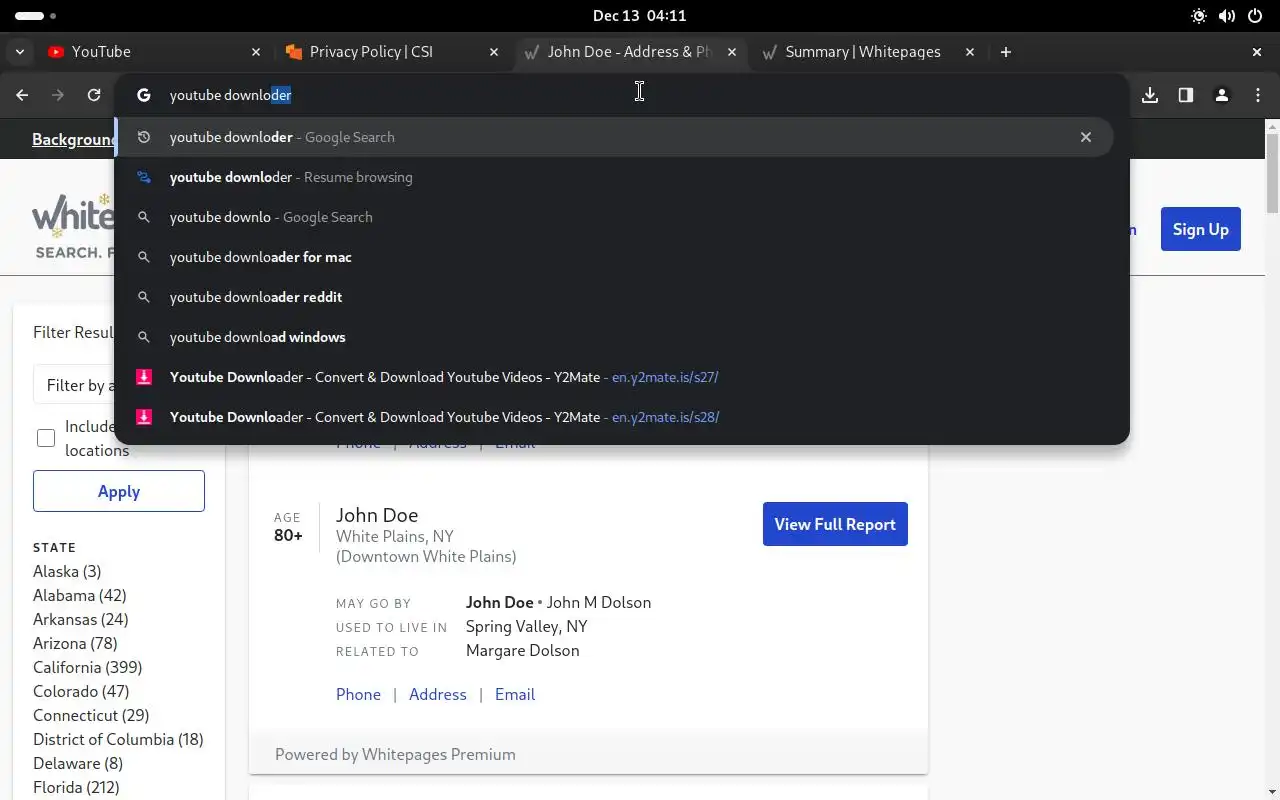Filter by state Arkansas (24)
1280x800 pixels.
tap(81, 619)
